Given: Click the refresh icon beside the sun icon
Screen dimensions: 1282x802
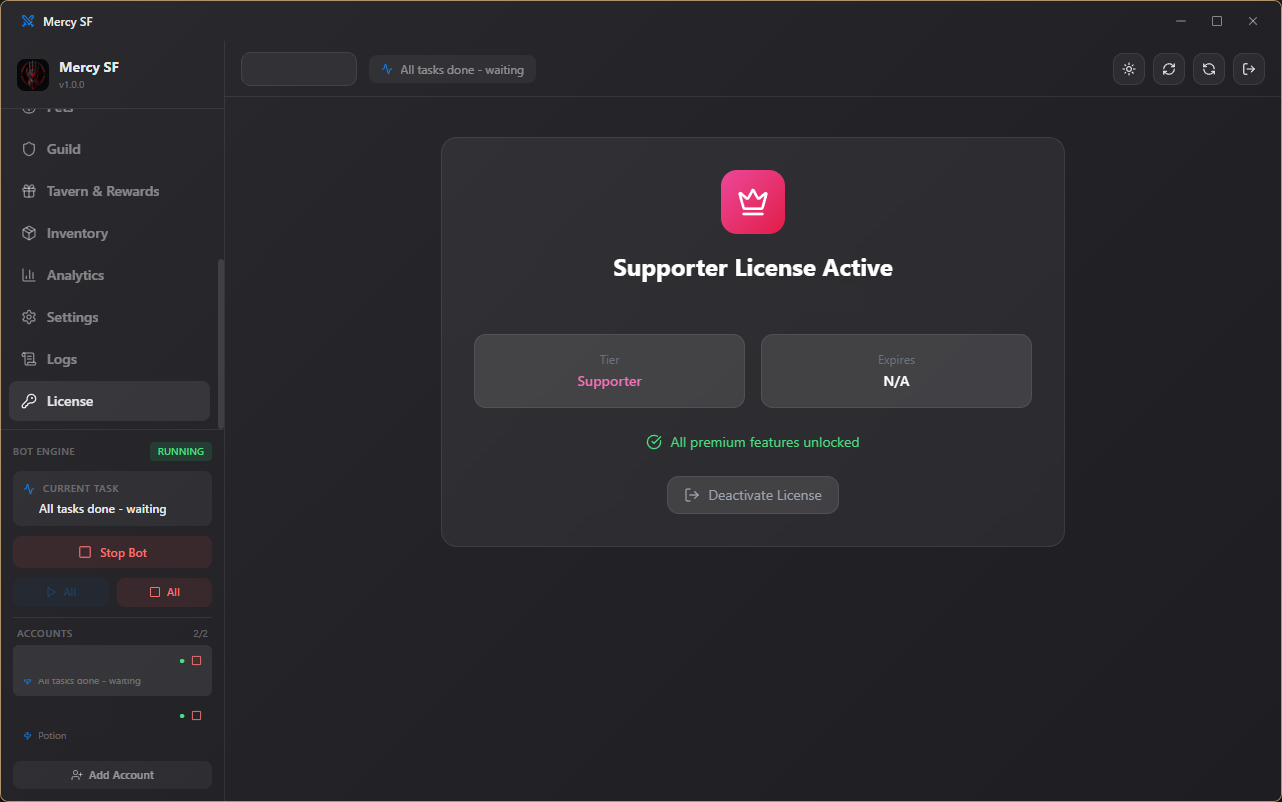Looking at the screenshot, I should tap(1169, 69).
